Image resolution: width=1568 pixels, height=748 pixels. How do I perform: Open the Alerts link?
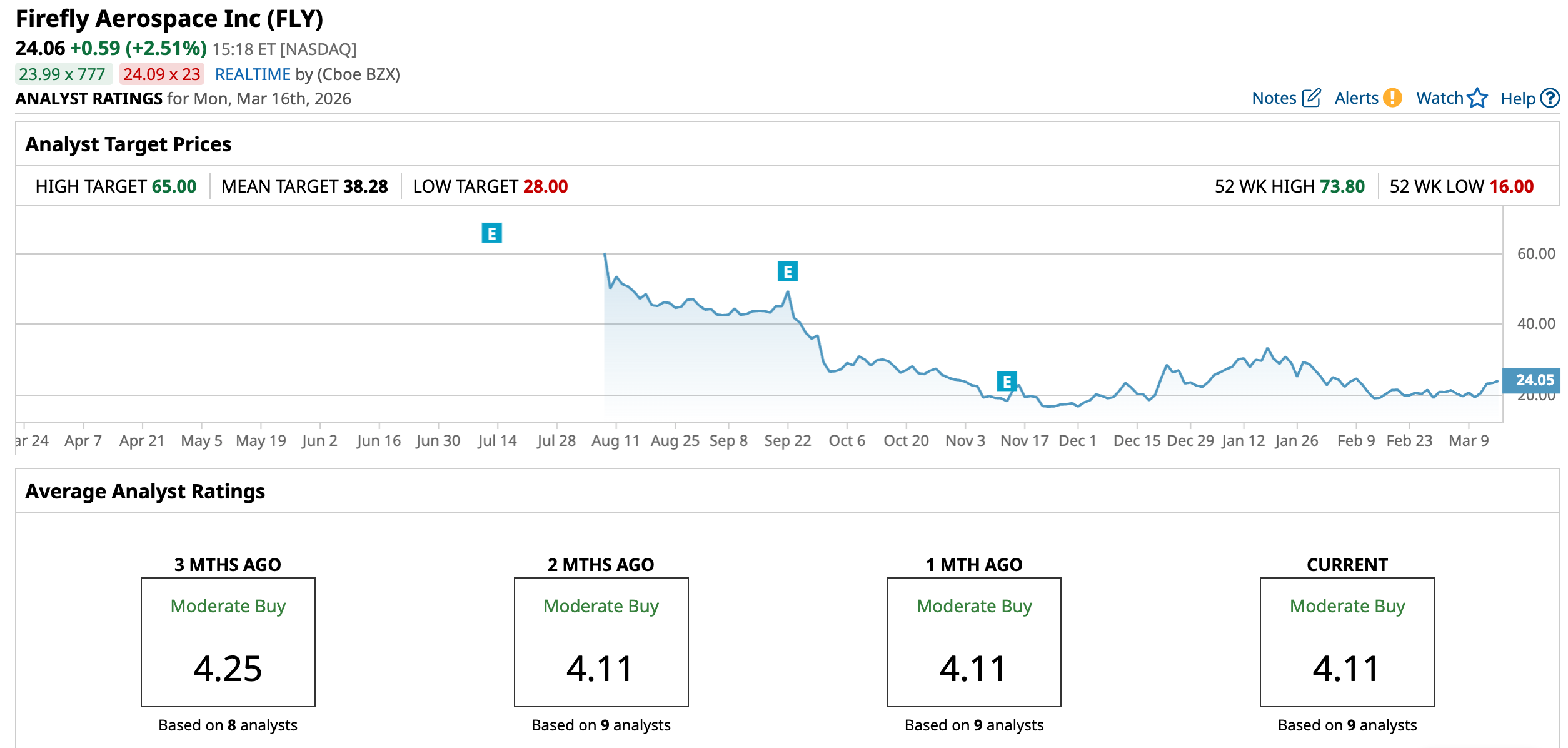point(1356,98)
